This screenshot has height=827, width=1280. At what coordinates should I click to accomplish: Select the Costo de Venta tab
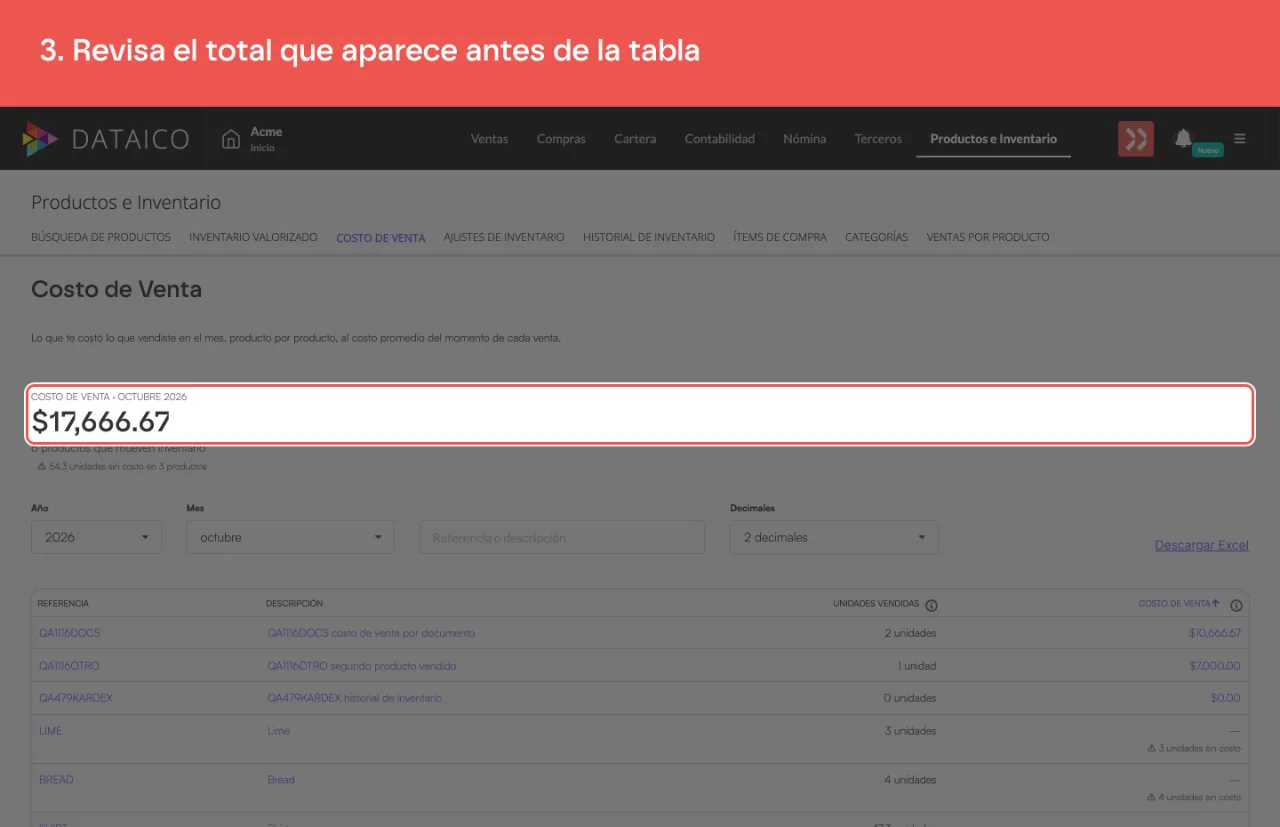pyautogui.click(x=381, y=238)
